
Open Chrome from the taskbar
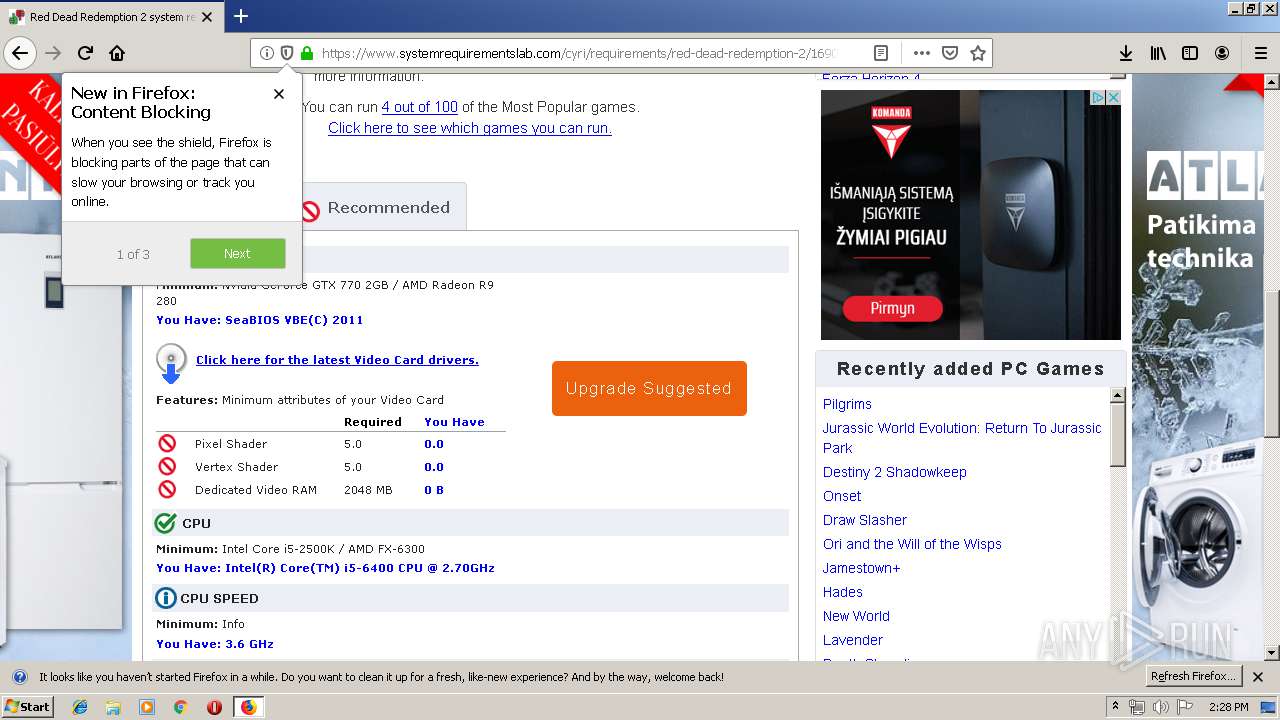click(180, 707)
